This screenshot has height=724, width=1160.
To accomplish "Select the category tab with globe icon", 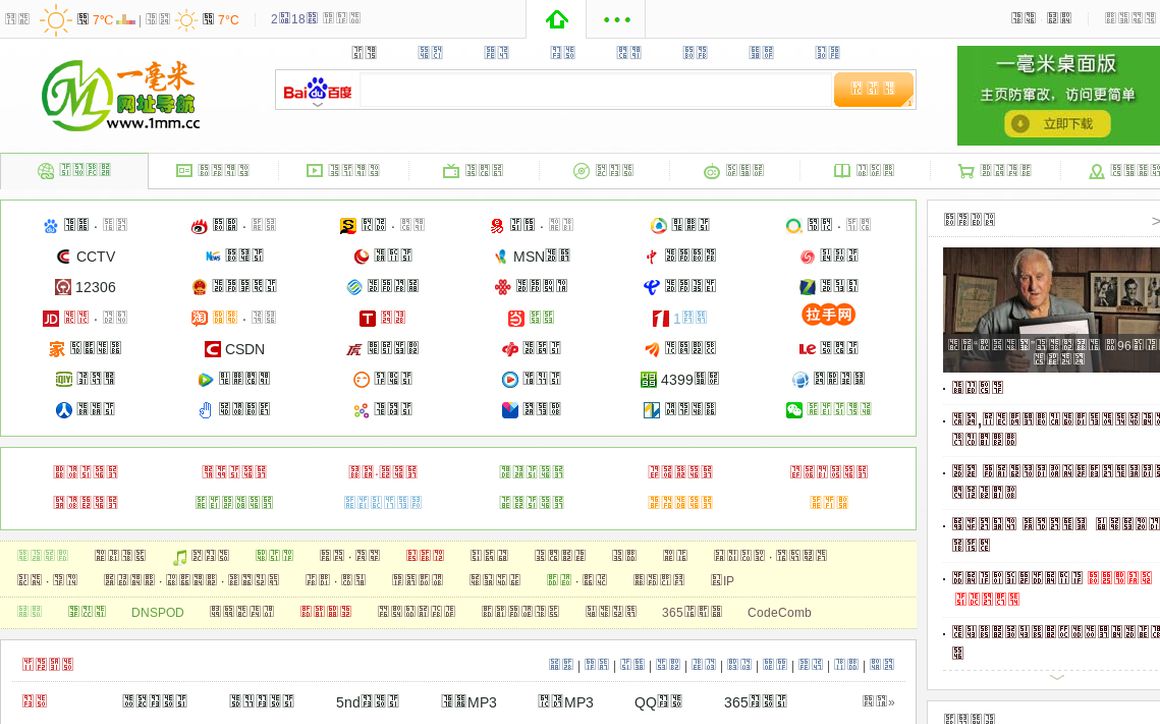I will click(x=74, y=171).
